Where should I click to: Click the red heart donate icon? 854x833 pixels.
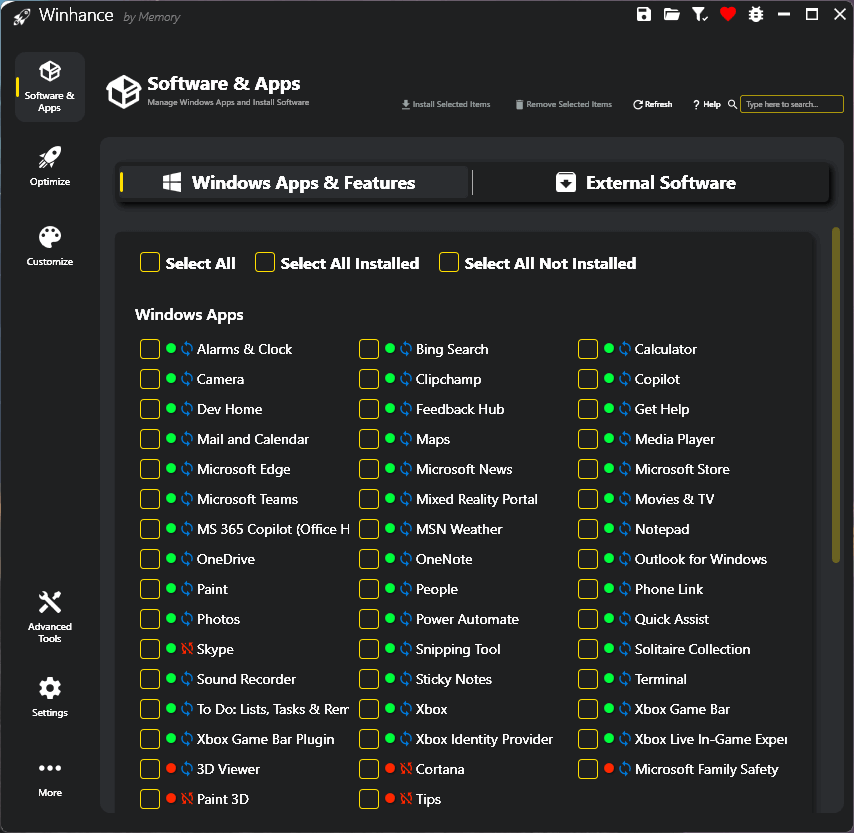(728, 14)
